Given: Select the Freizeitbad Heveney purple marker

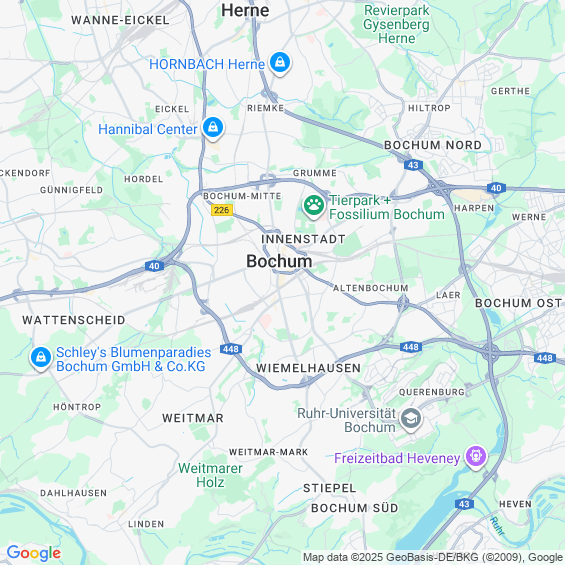Looking at the screenshot, I should [x=476, y=457].
